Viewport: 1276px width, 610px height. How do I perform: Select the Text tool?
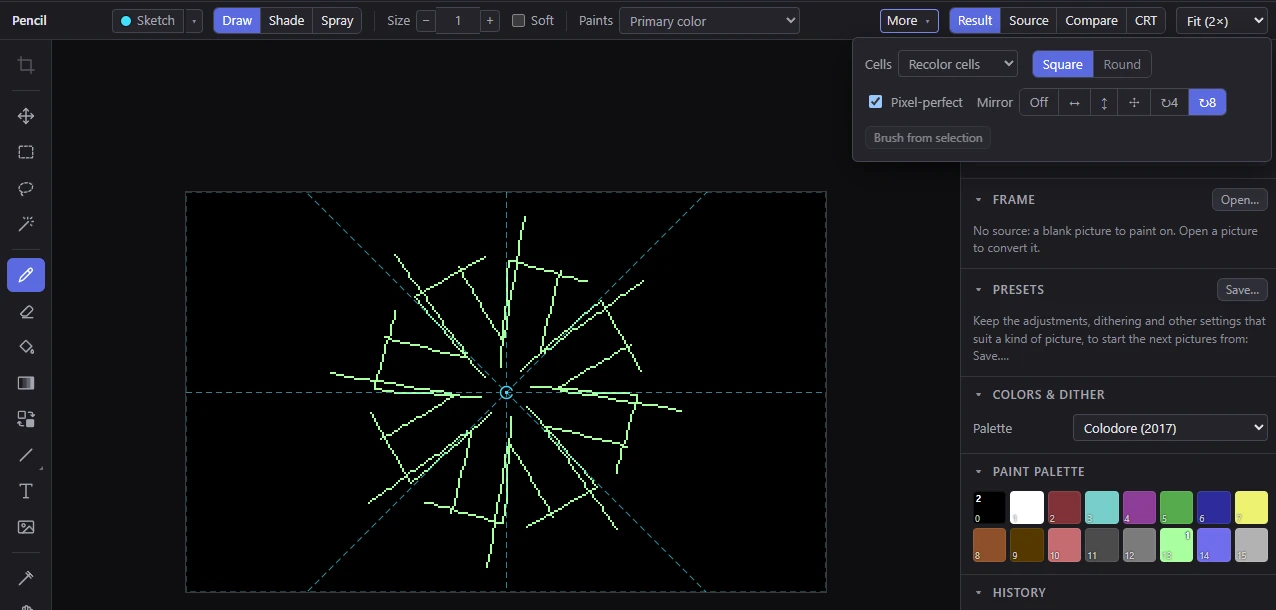[26, 491]
